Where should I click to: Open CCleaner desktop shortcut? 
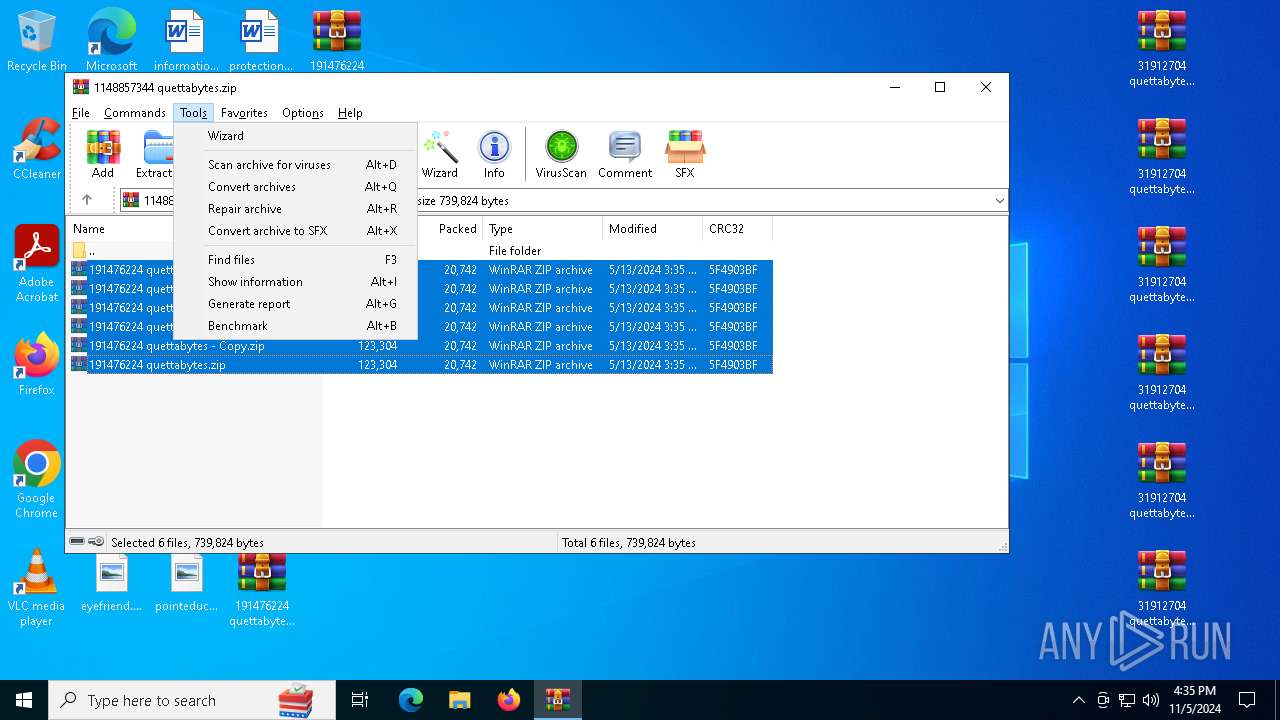(x=37, y=149)
